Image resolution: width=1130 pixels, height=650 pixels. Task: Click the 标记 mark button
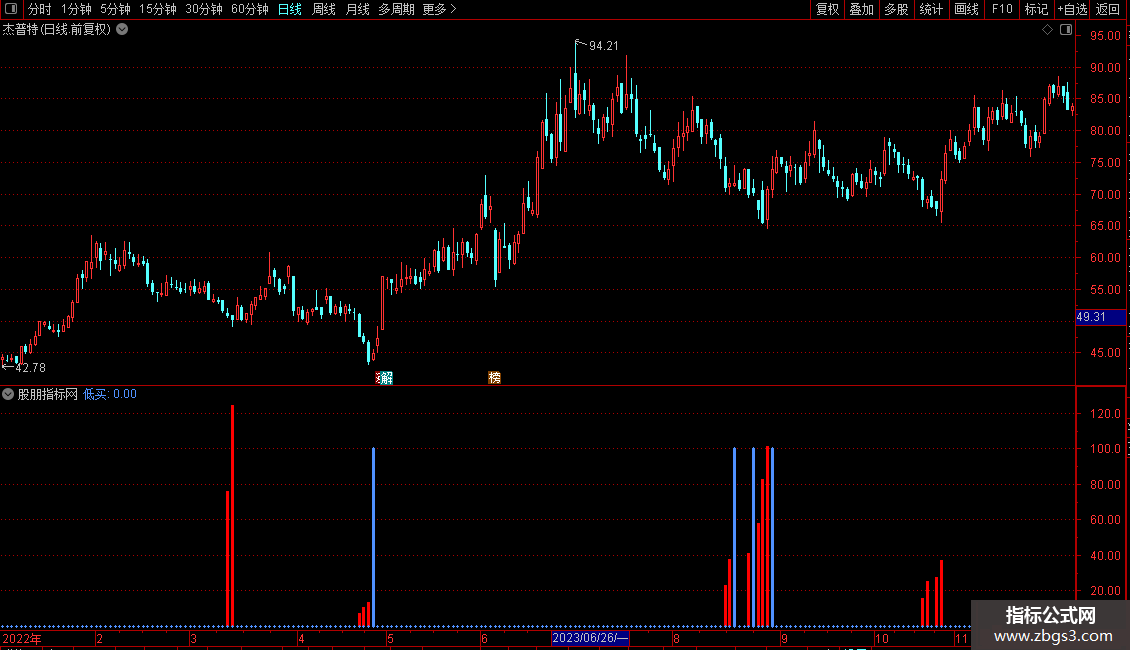coord(1036,9)
